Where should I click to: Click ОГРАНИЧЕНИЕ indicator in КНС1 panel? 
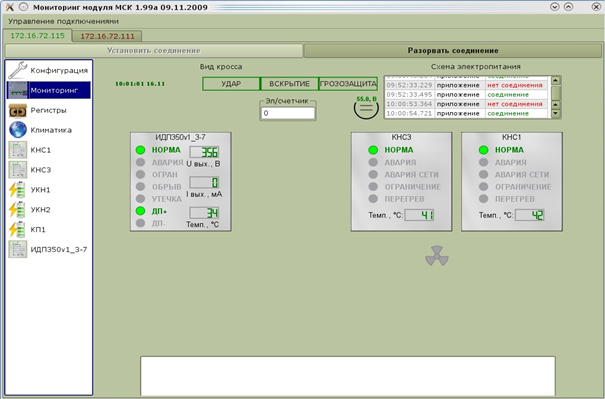[x=483, y=186]
